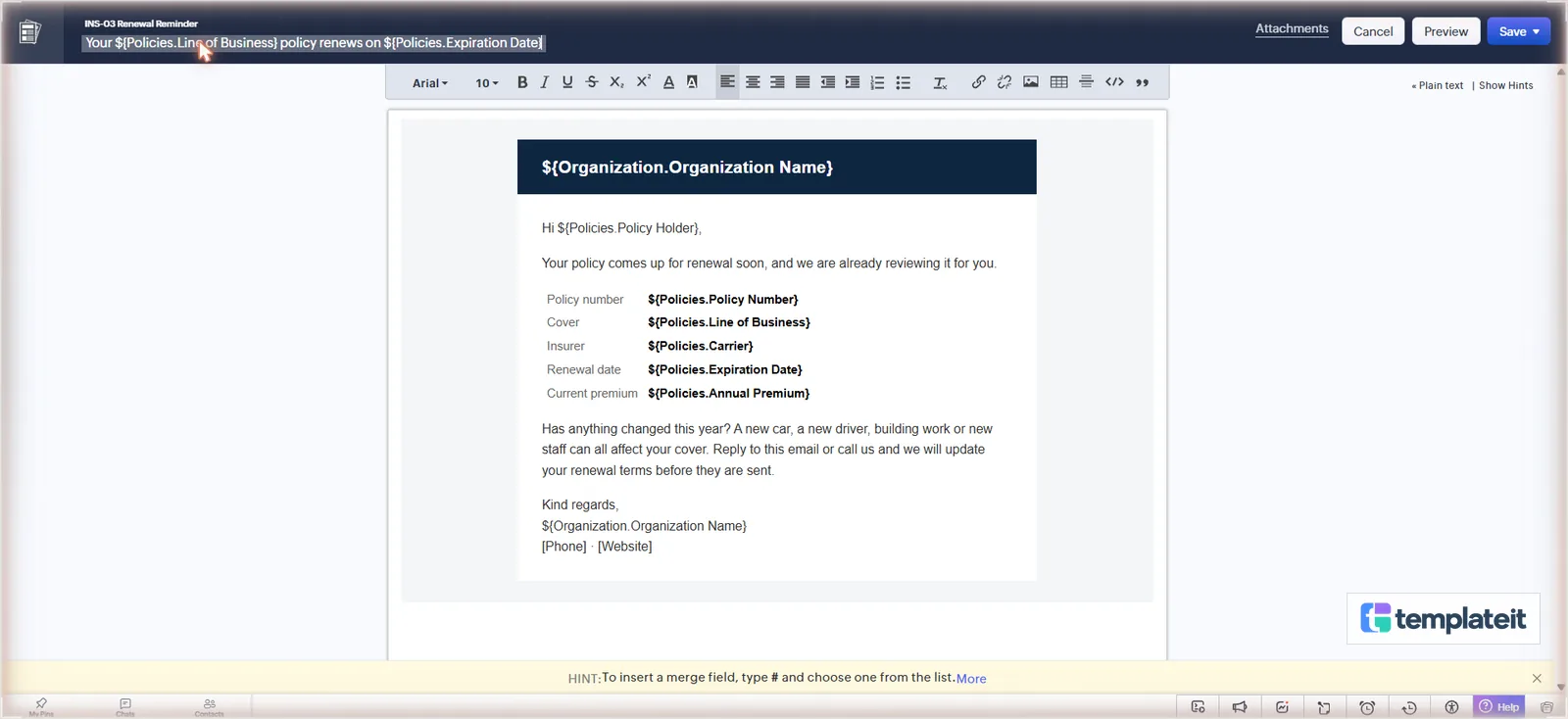Screen dimensions: 1568x719
Task: Open the announcements megaphone icon
Action: click(x=1240, y=706)
